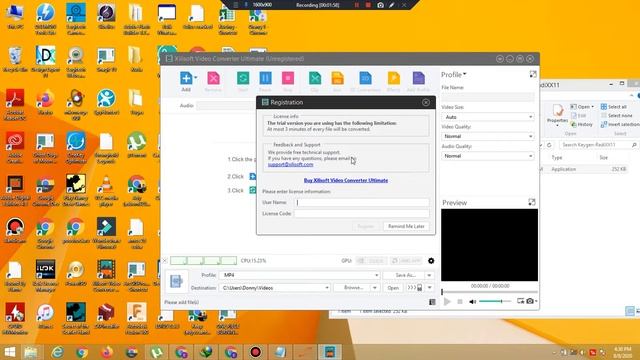640x360 pixels.
Task: Open the Add icon's dropdown arrow
Action: (x=196, y=78)
